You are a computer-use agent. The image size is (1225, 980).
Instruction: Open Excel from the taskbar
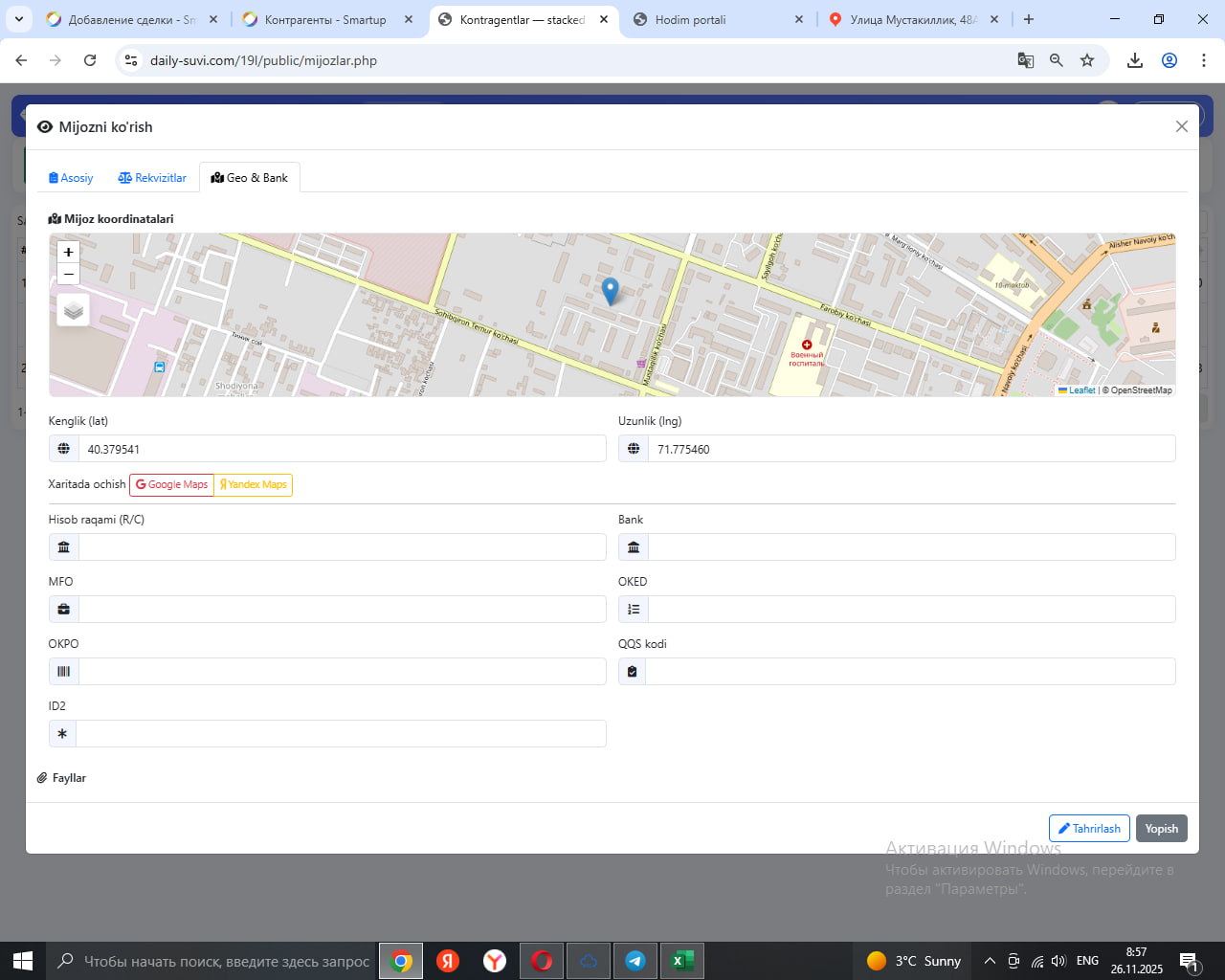[x=681, y=961]
